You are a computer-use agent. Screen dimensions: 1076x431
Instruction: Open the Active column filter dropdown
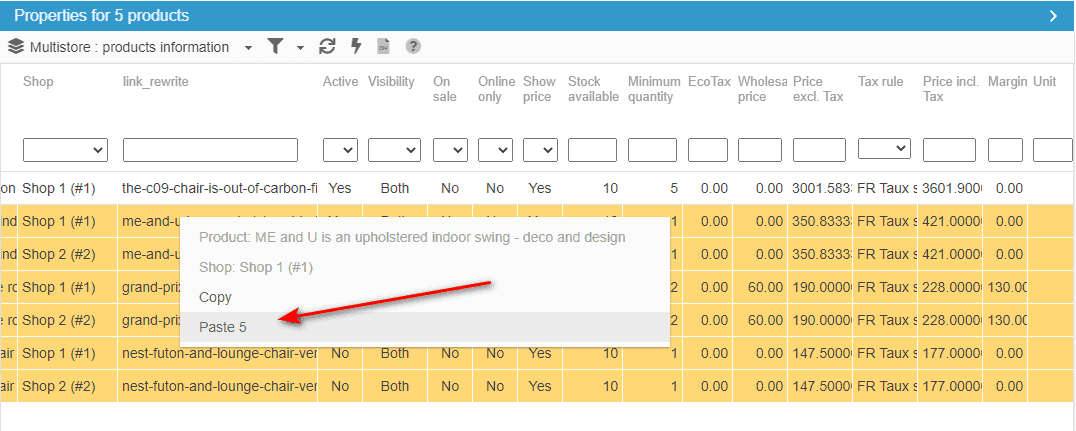340,150
